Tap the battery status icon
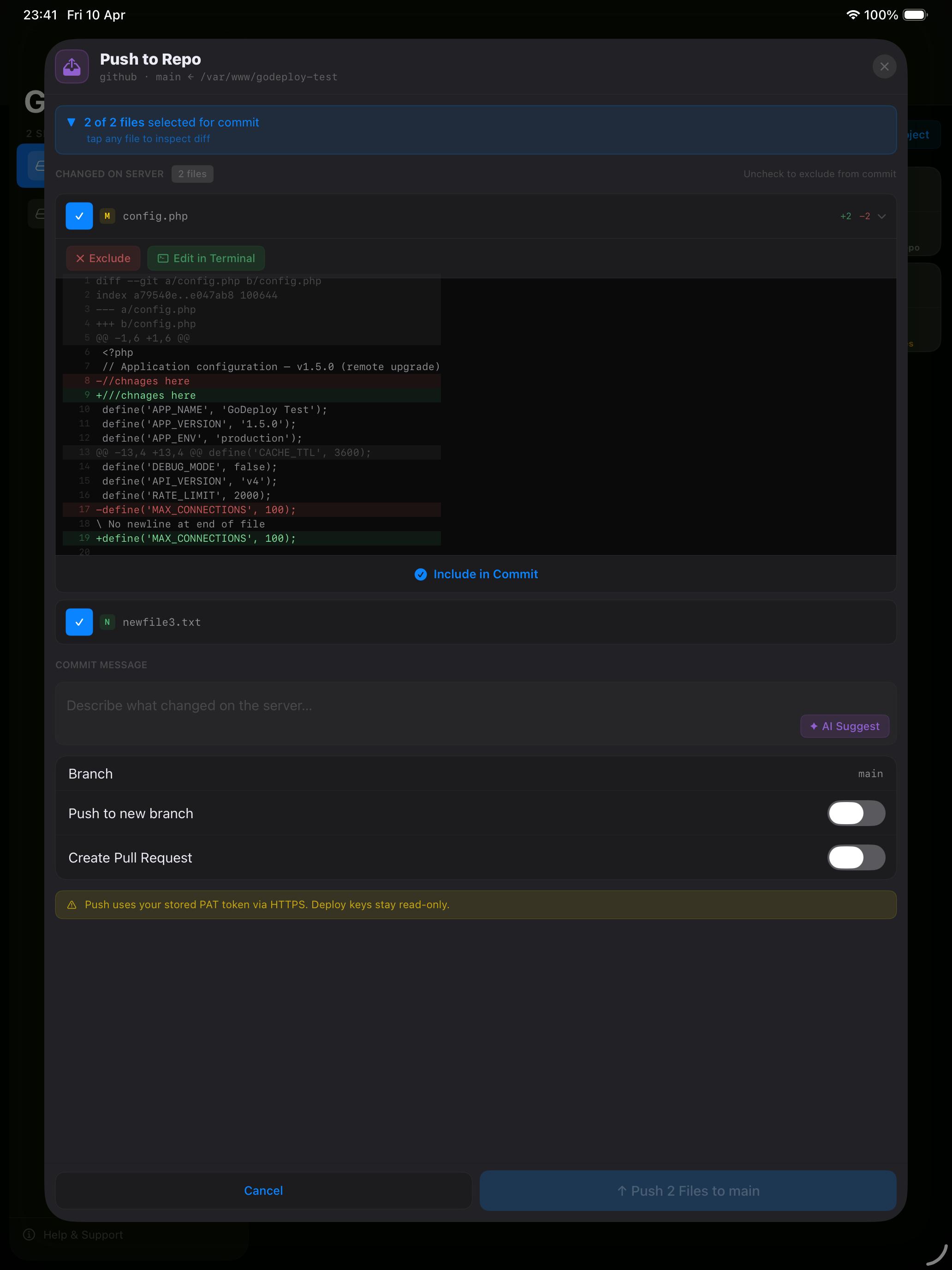The width and height of the screenshot is (952, 1270). [x=915, y=15]
